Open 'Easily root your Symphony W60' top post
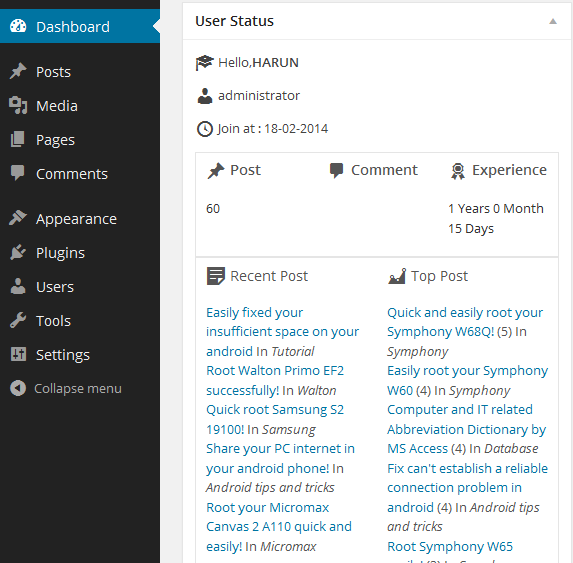573x563 pixels. [467, 380]
